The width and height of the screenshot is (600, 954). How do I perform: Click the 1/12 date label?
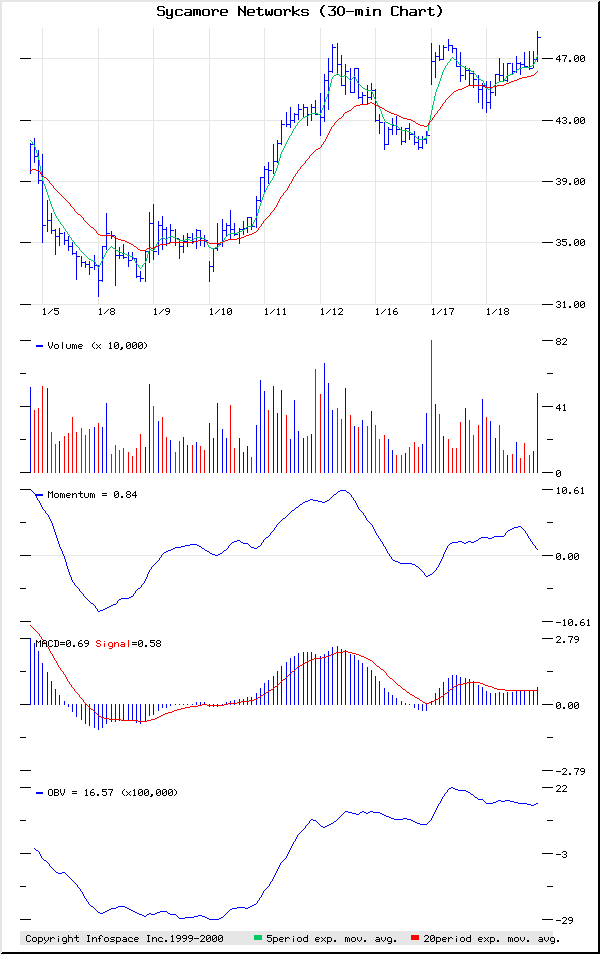[x=332, y=312]
